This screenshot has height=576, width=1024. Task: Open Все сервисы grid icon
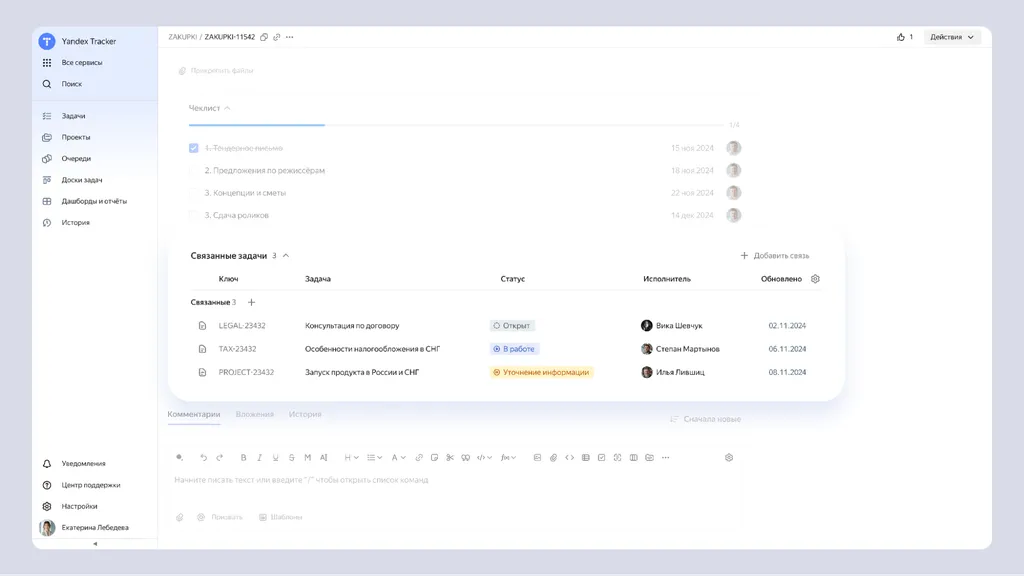47,63
